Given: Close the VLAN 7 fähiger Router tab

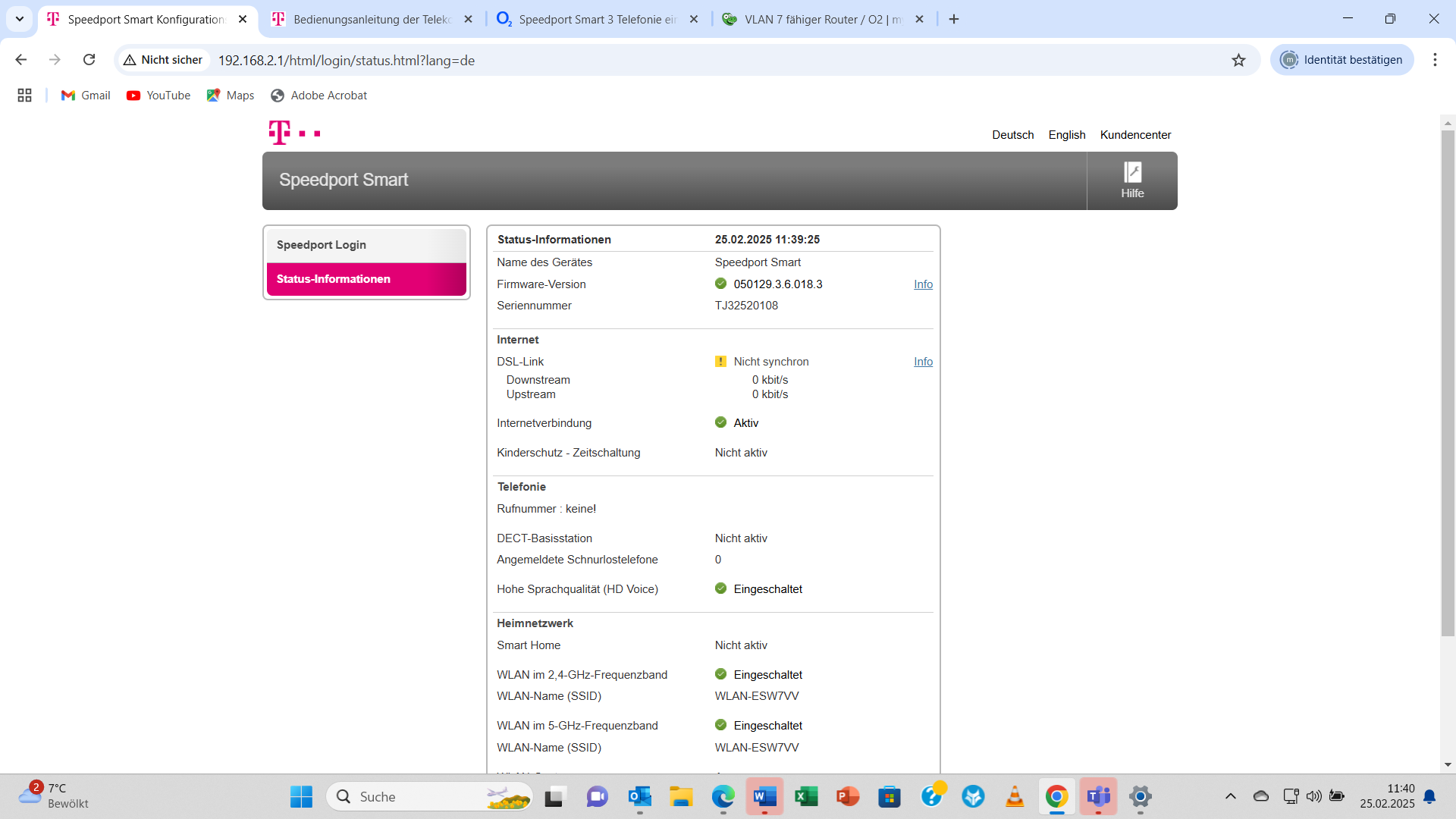Looking at the screenshot, I should 920,20.
